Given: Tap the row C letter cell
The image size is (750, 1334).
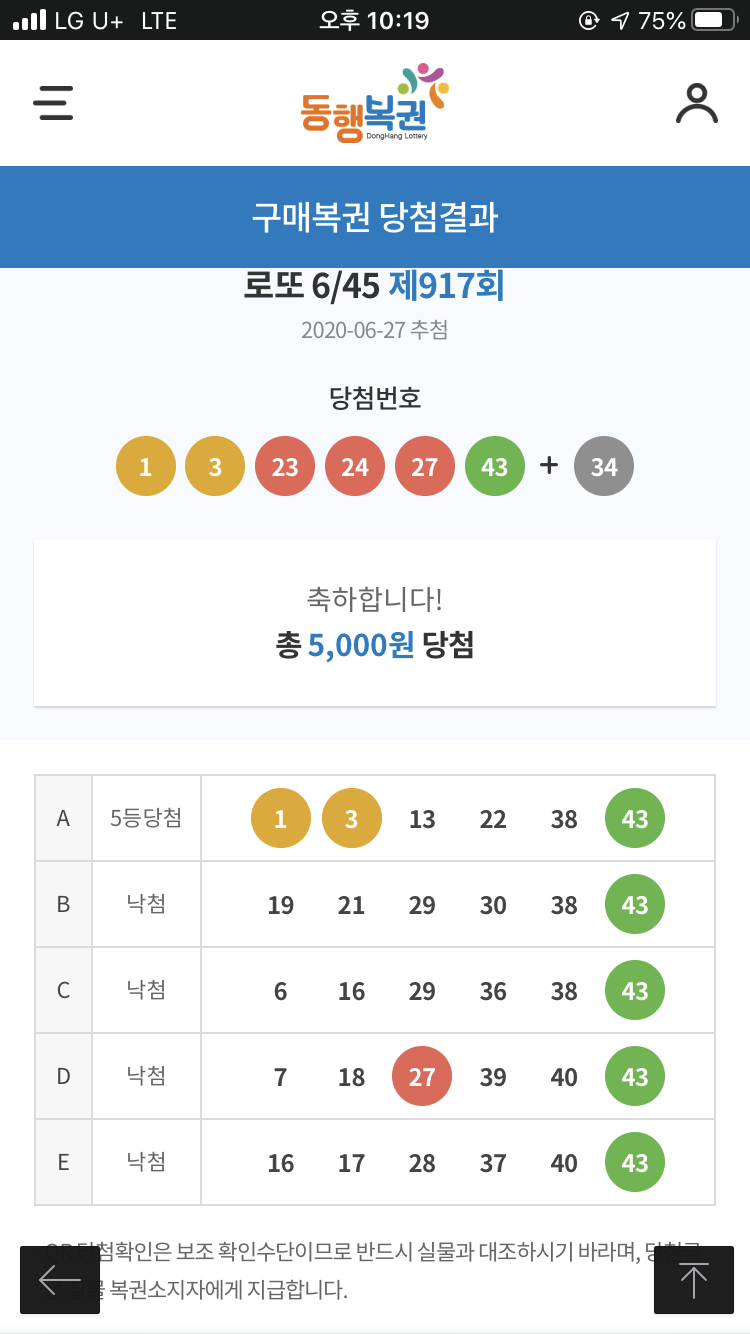Looking at the screenshot, I should (x=63, y=990).
